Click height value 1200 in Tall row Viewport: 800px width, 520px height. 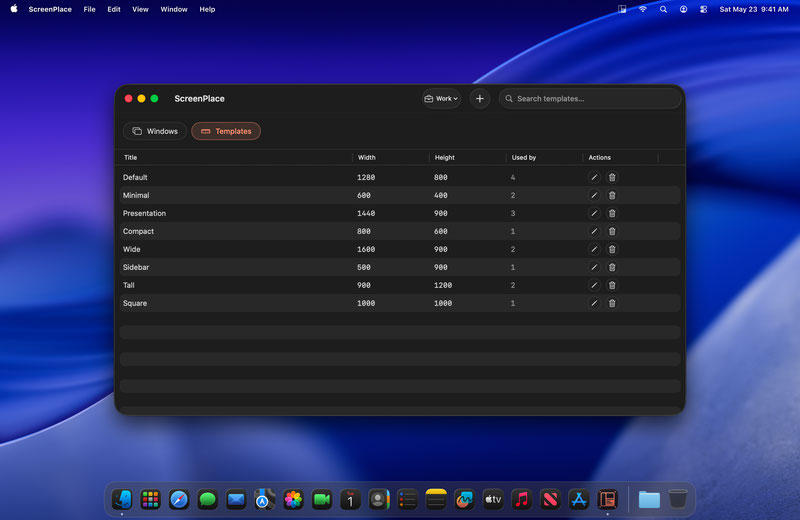(443, 285)
